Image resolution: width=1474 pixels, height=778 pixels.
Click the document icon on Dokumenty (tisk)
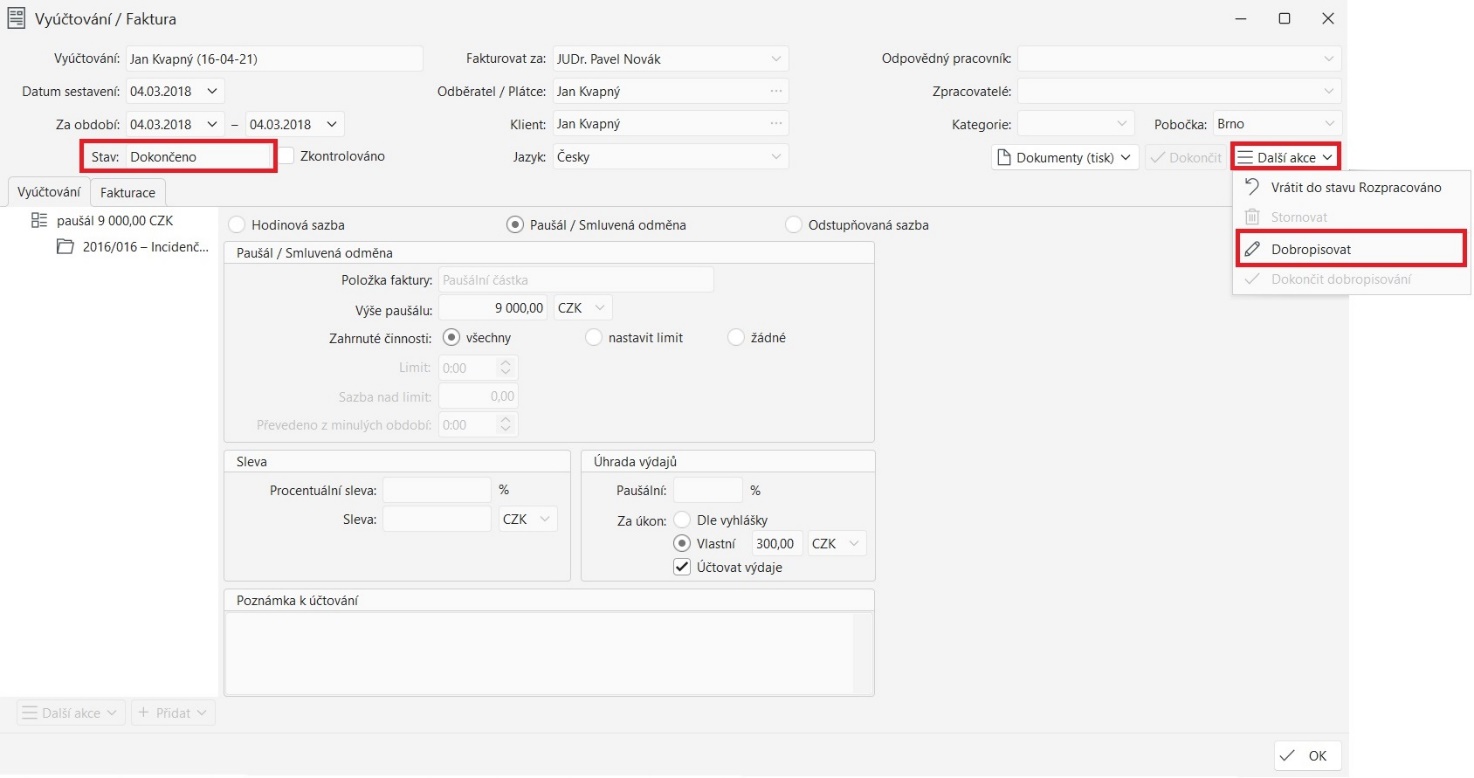click(1004, 158)
